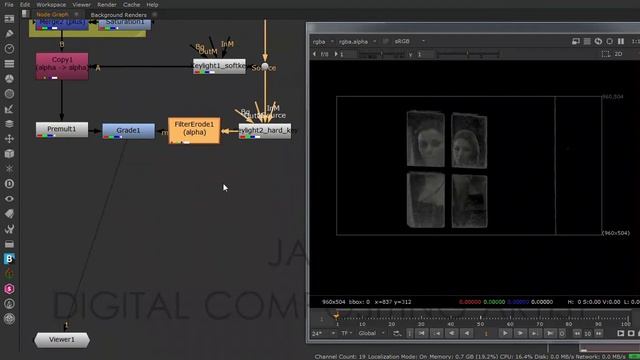The image size is (640, 360).
Task: Switch to the Background Renders tab
Action: tap(118, 15)
